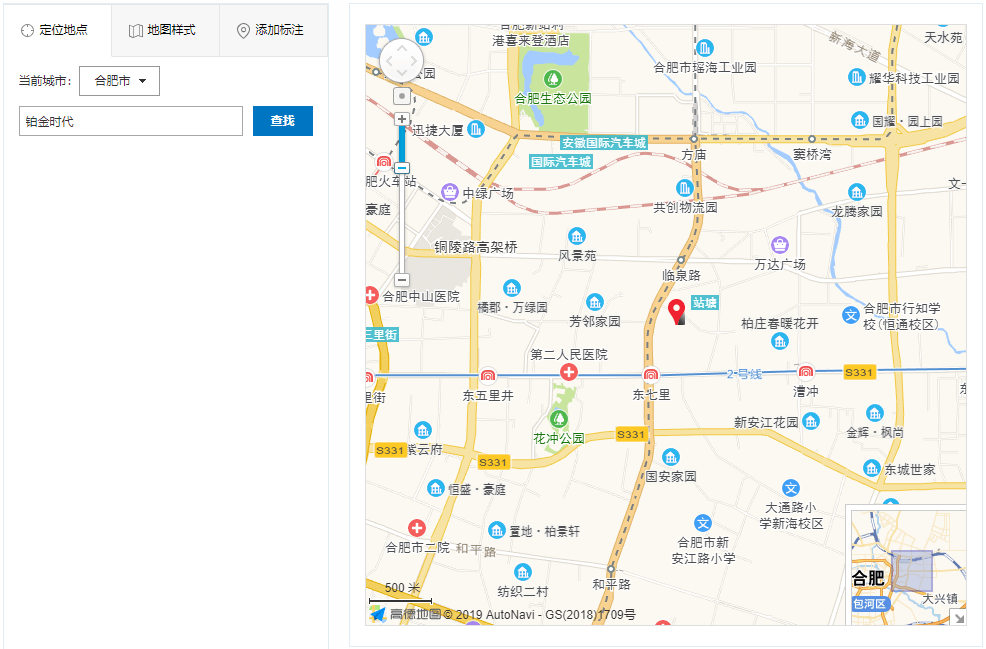The width and height of the screenshot is (986, 649).
Task: Click inside the 铂金时代 search input field
Action: coord(130,120)
